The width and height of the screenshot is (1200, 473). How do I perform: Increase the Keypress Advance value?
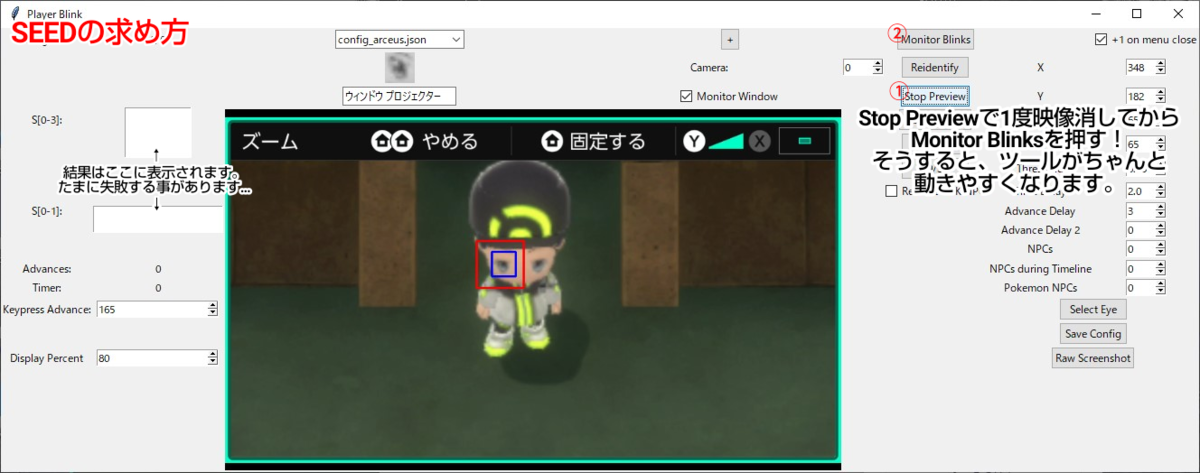coord(212,306)
